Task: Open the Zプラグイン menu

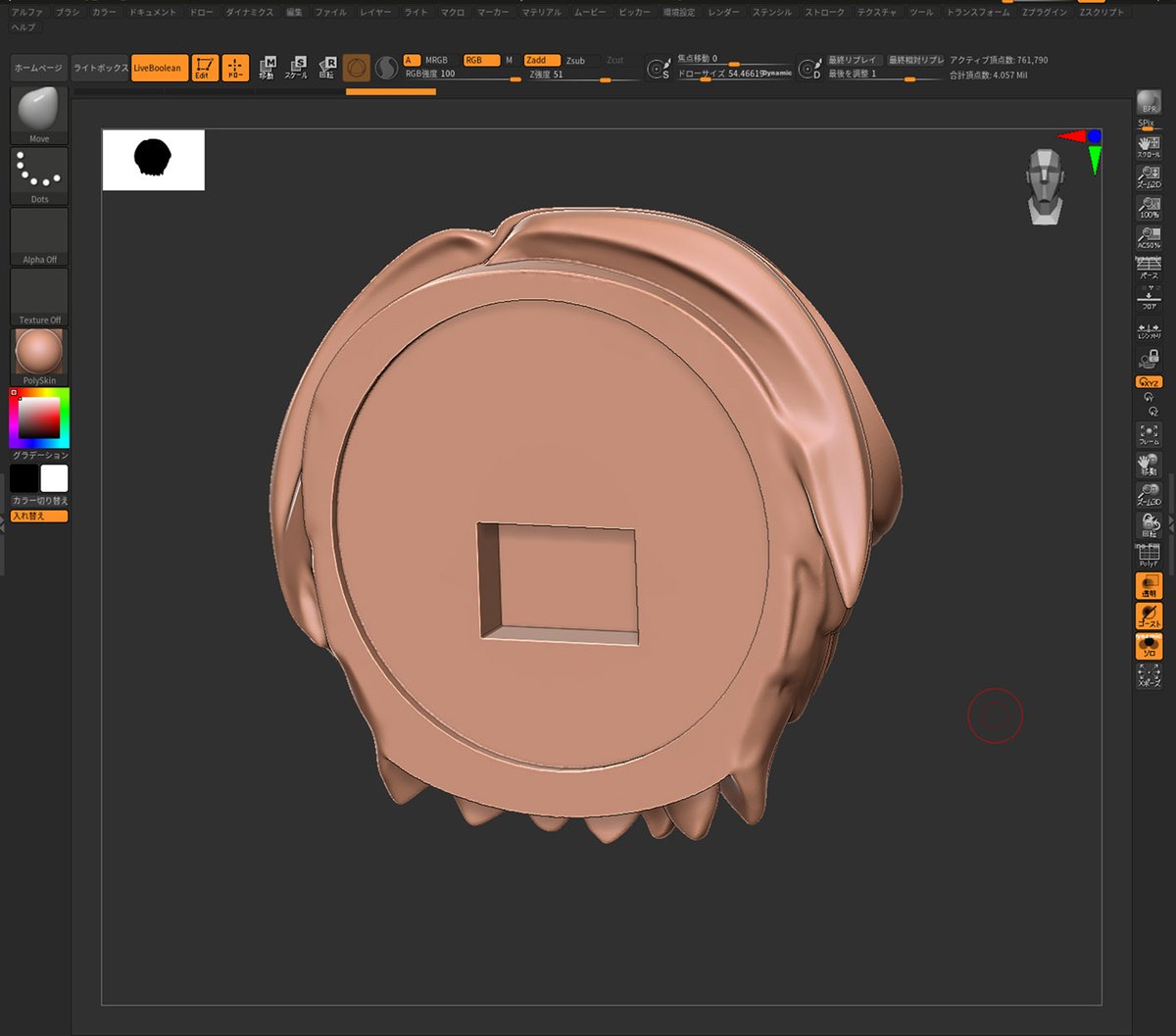Action: click(x=1045, y=13)
